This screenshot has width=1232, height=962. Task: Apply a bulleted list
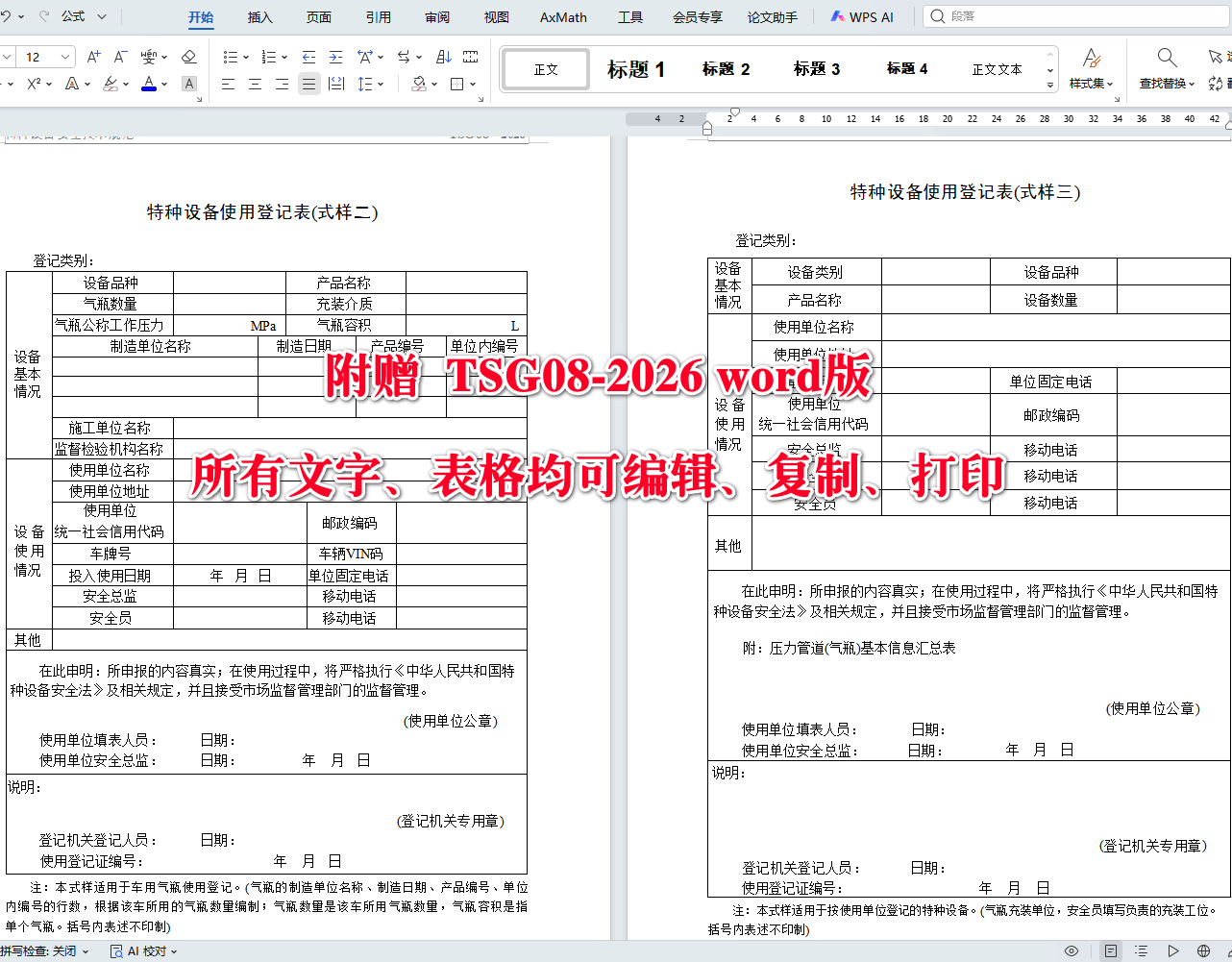point(231,56)
